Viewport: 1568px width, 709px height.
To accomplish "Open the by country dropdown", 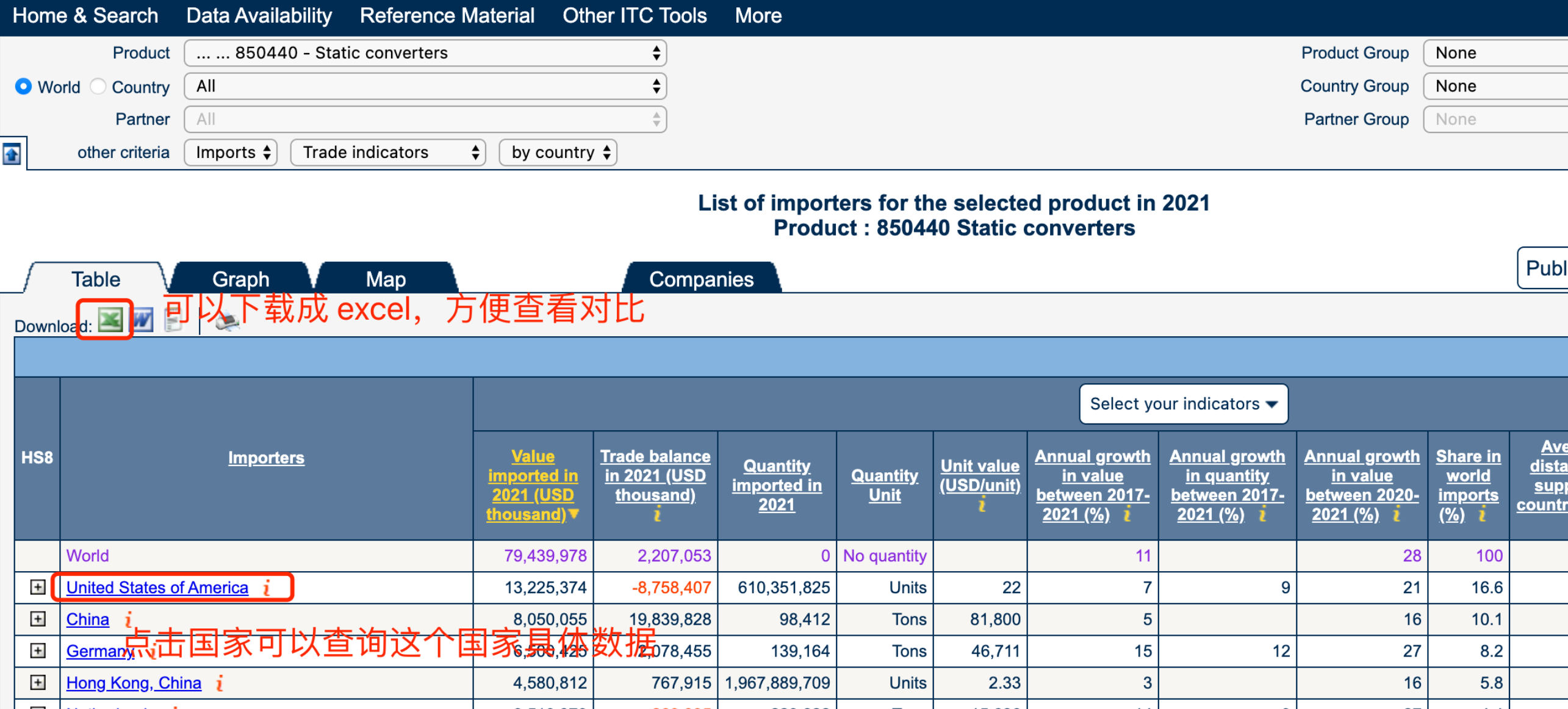I will click(558, 152).
